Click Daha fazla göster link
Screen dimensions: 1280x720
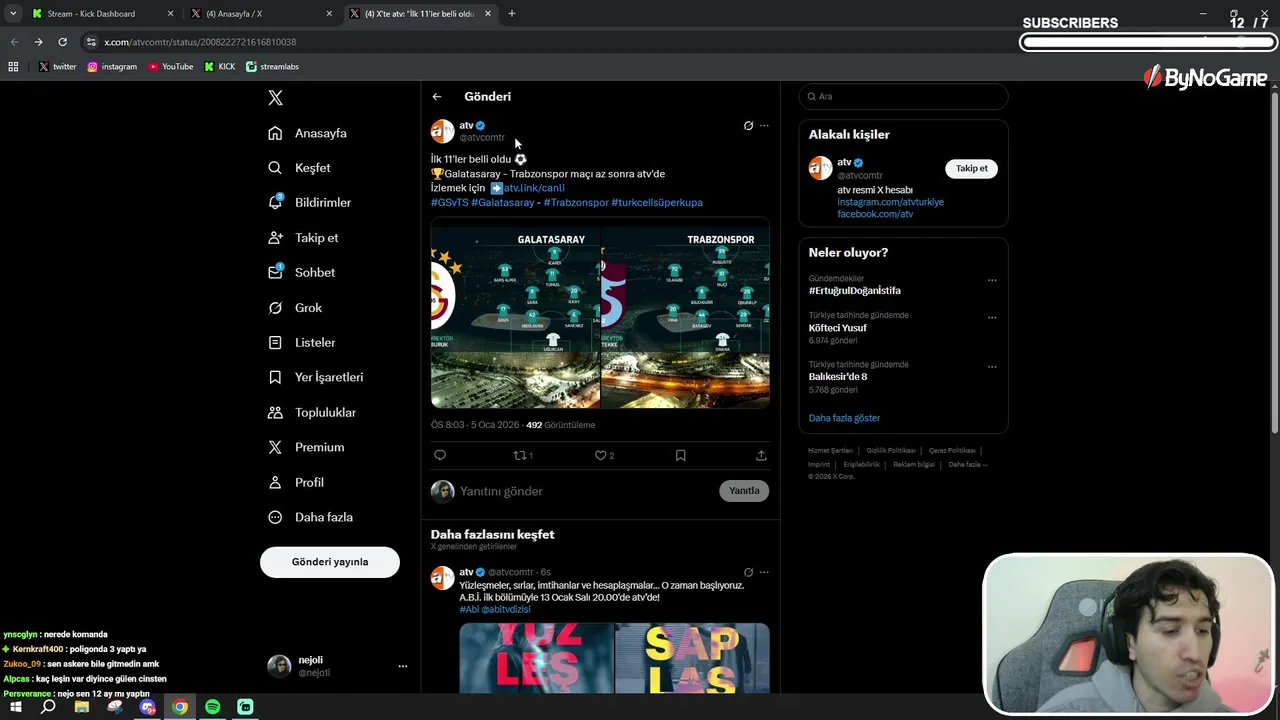click(844, 418)
